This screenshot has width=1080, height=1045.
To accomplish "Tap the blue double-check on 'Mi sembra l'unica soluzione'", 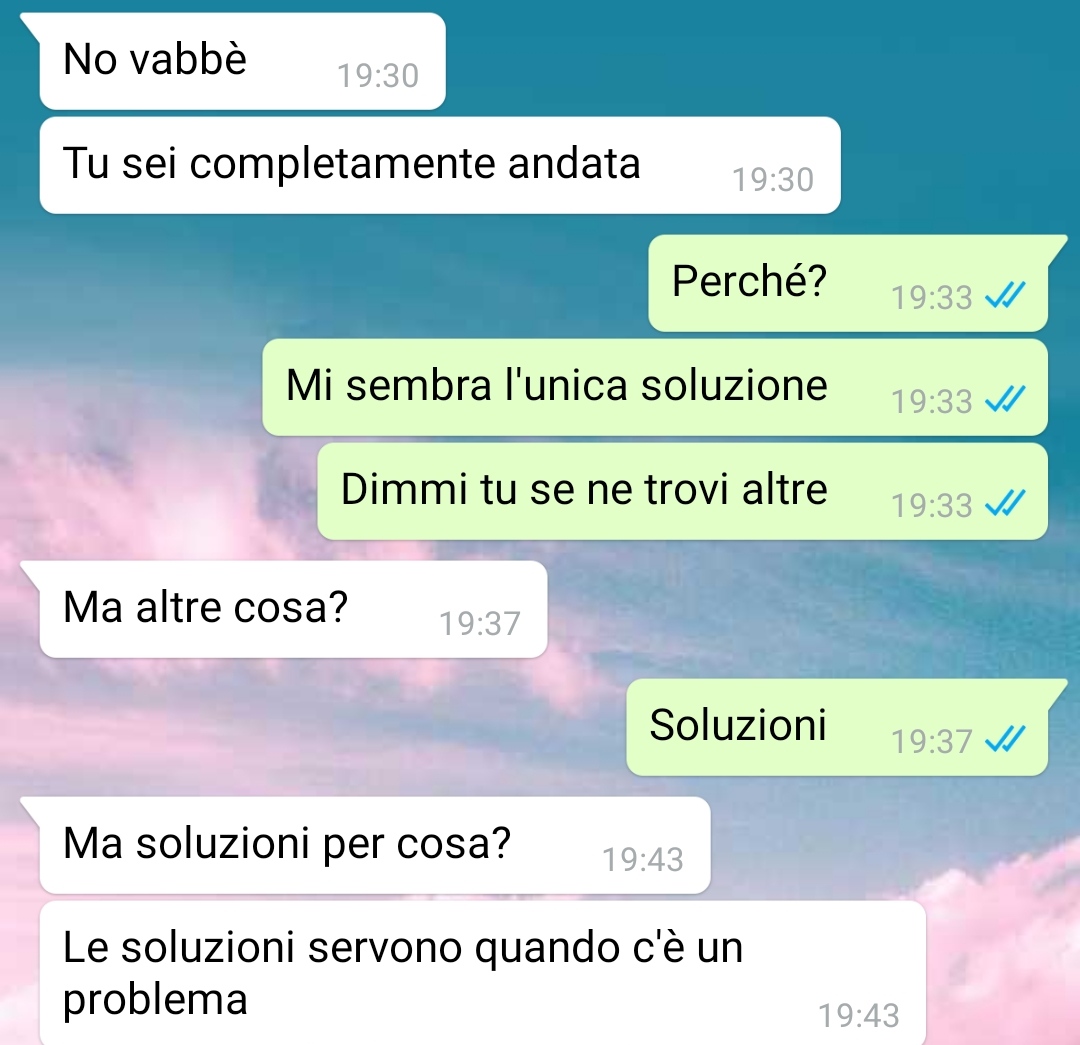I will pos(1005,400).
